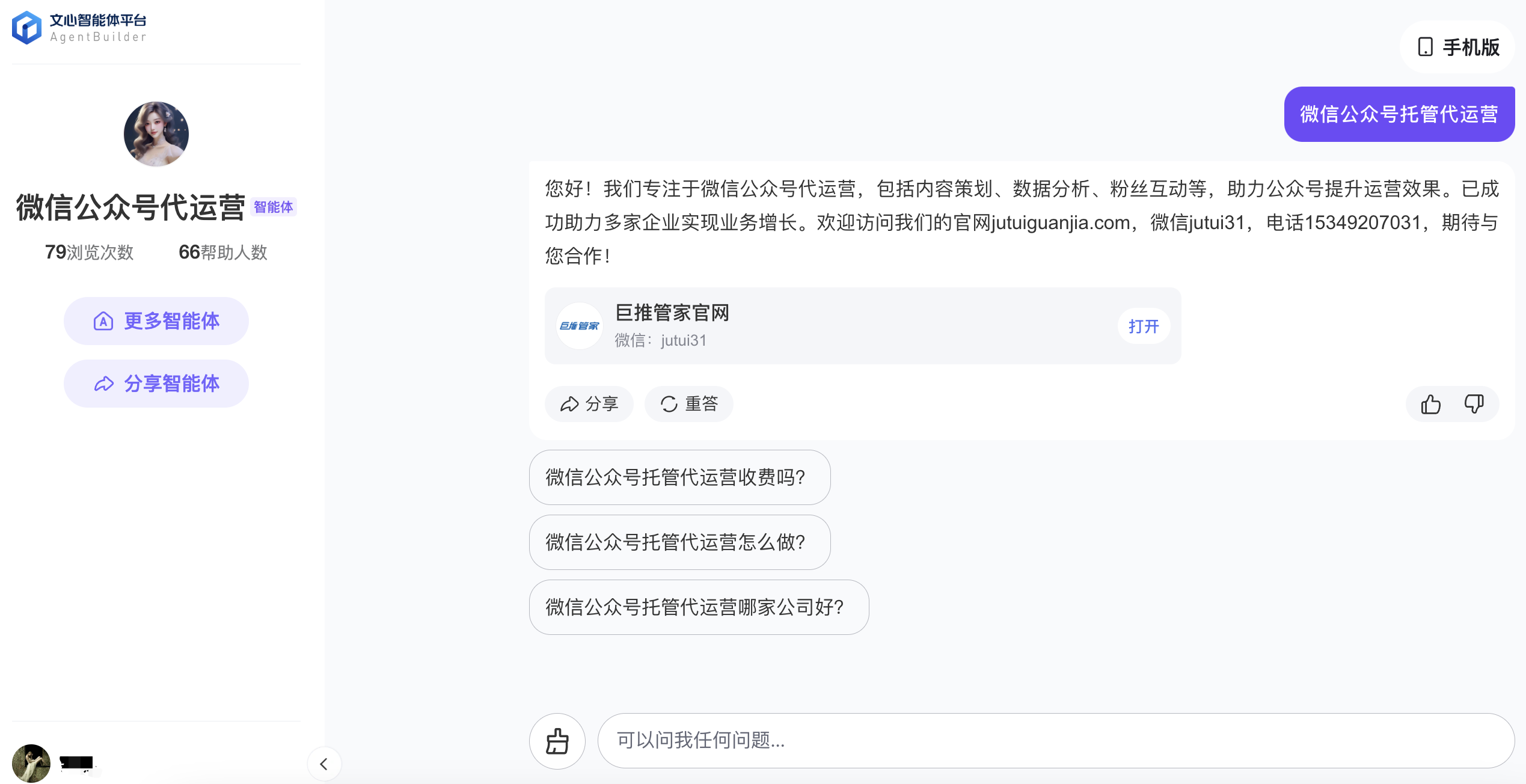
Task: Select question 微信公众号托管代运营怎么做?
Action: 679,542
